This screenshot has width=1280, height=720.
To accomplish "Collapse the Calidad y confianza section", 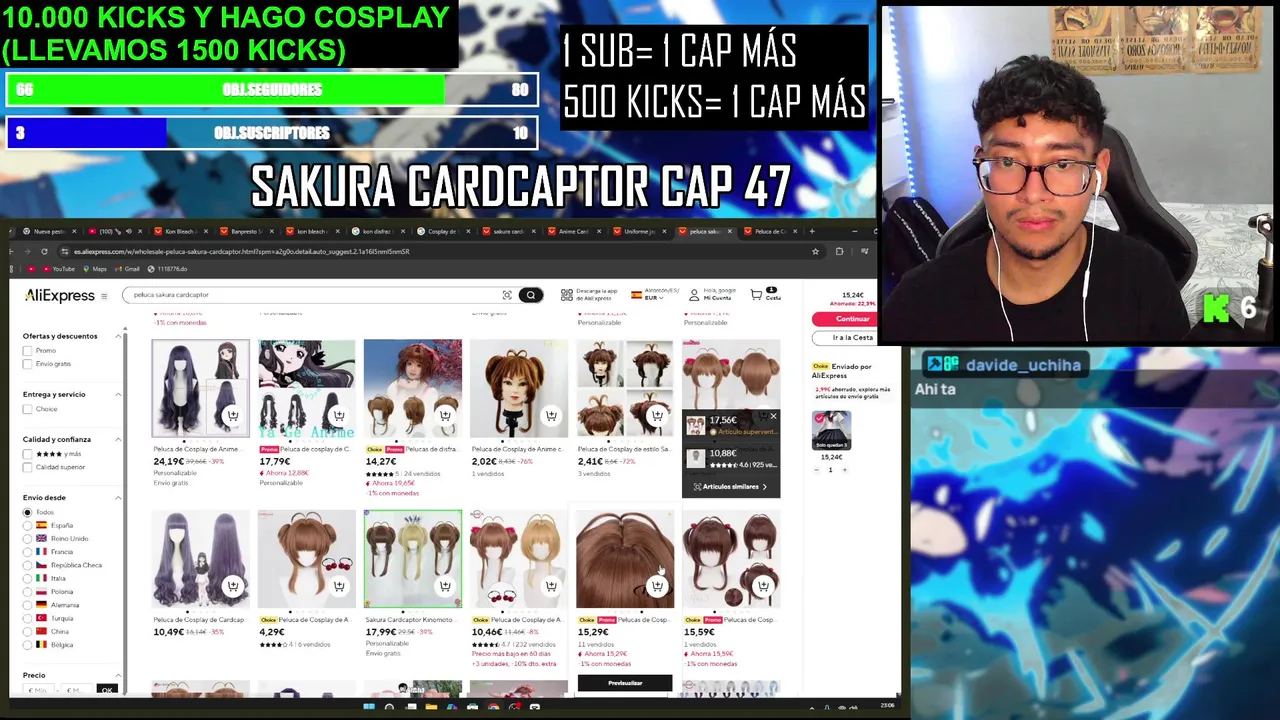I will [x=118, y=439].
